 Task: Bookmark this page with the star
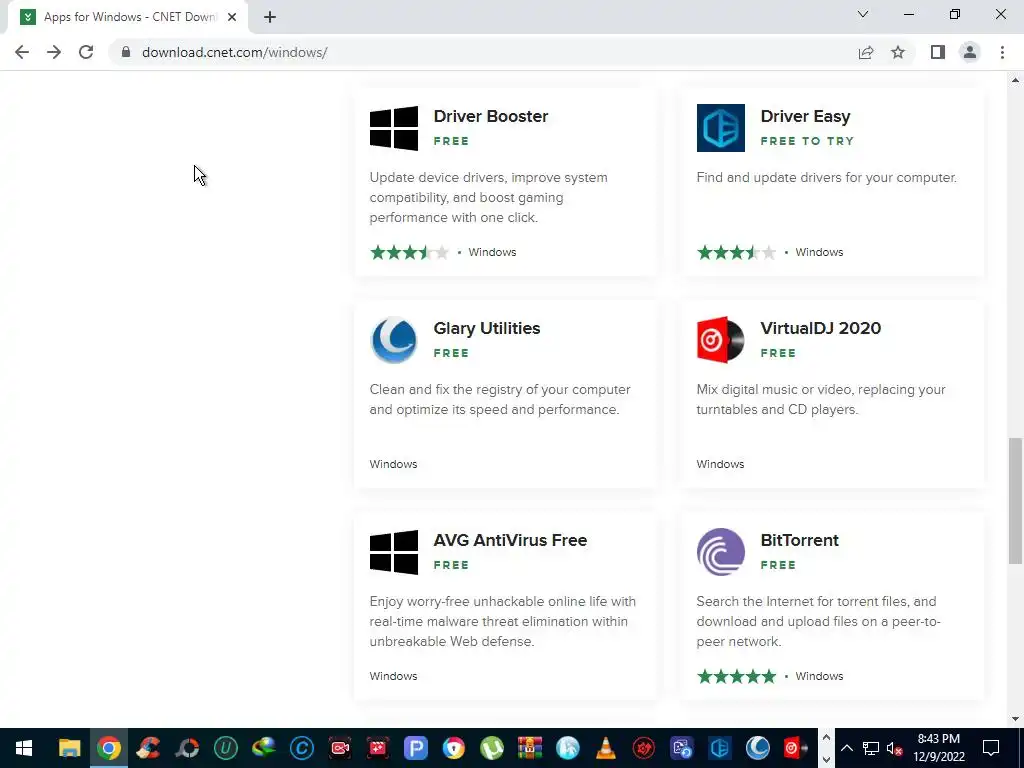(x=898, y=52)
